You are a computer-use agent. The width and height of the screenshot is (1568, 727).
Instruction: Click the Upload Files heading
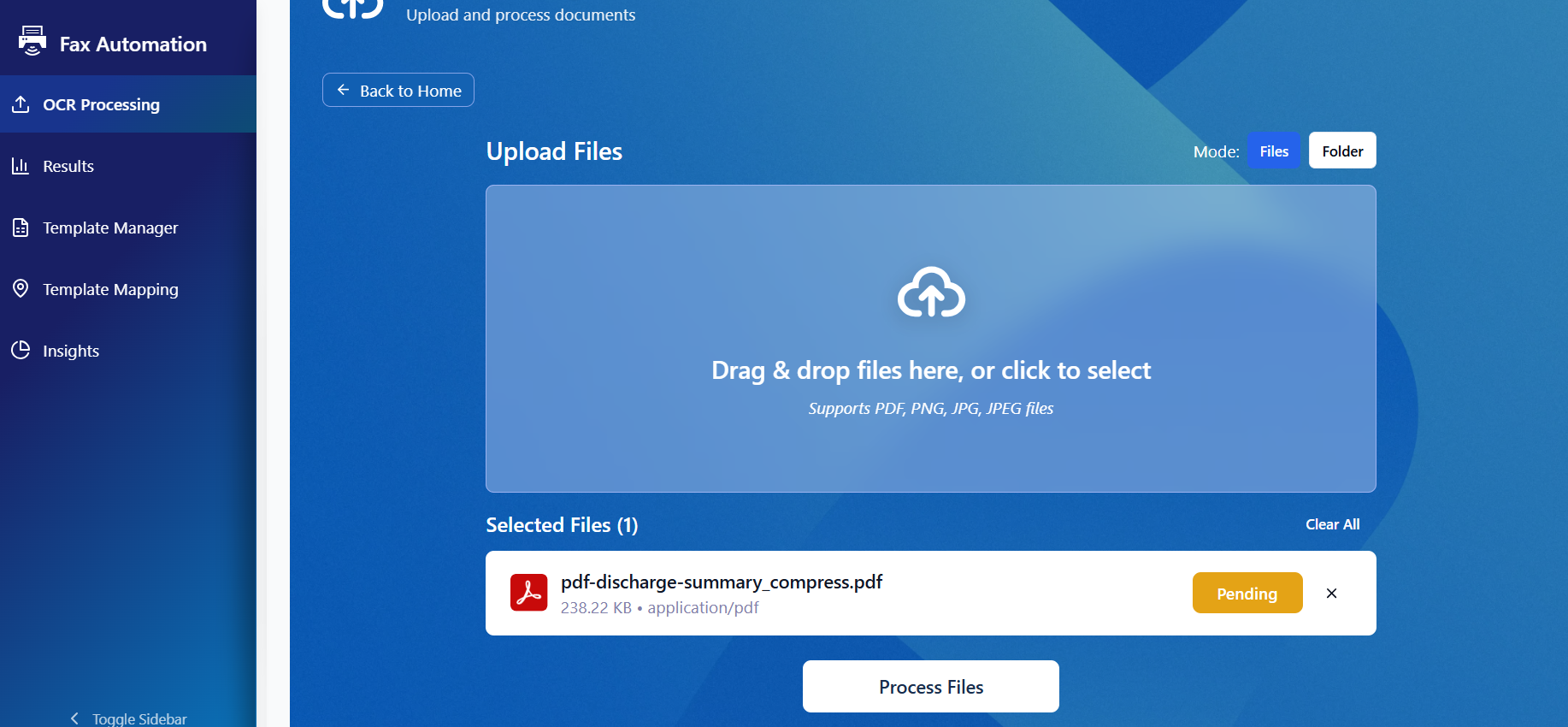pyautogui.click(x=554, y=151)
